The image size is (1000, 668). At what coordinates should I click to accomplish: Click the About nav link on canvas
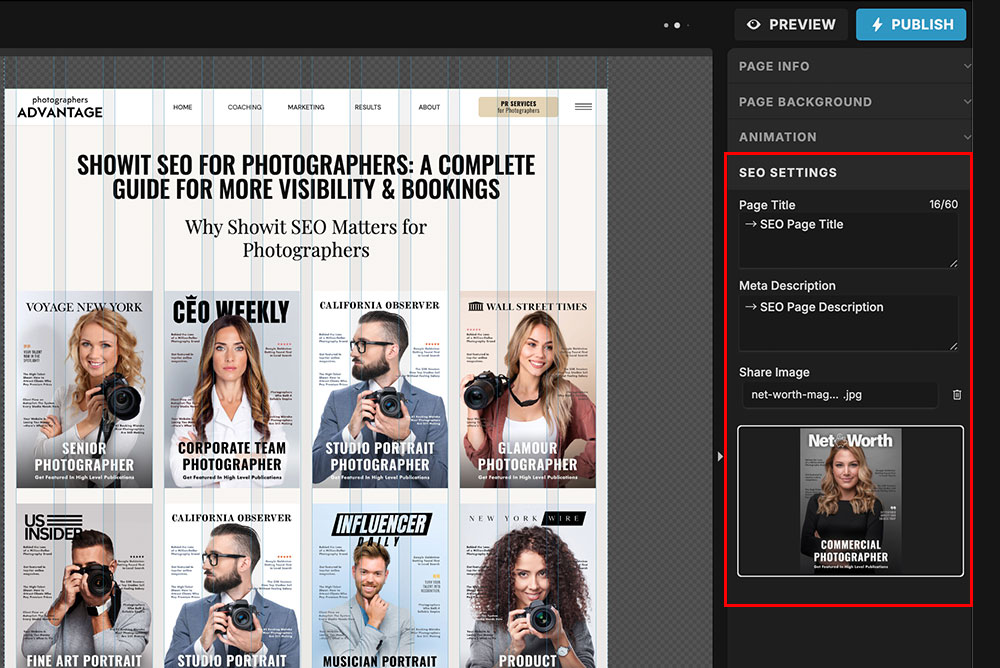(x=429, y=107)
